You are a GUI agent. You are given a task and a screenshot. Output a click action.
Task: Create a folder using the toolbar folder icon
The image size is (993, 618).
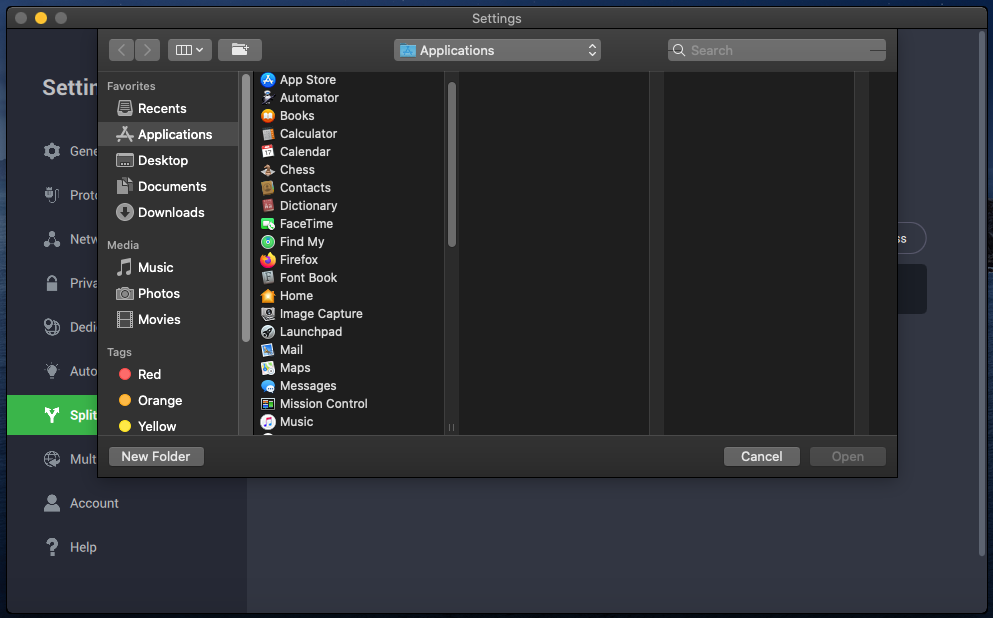[x=240, y=50]
